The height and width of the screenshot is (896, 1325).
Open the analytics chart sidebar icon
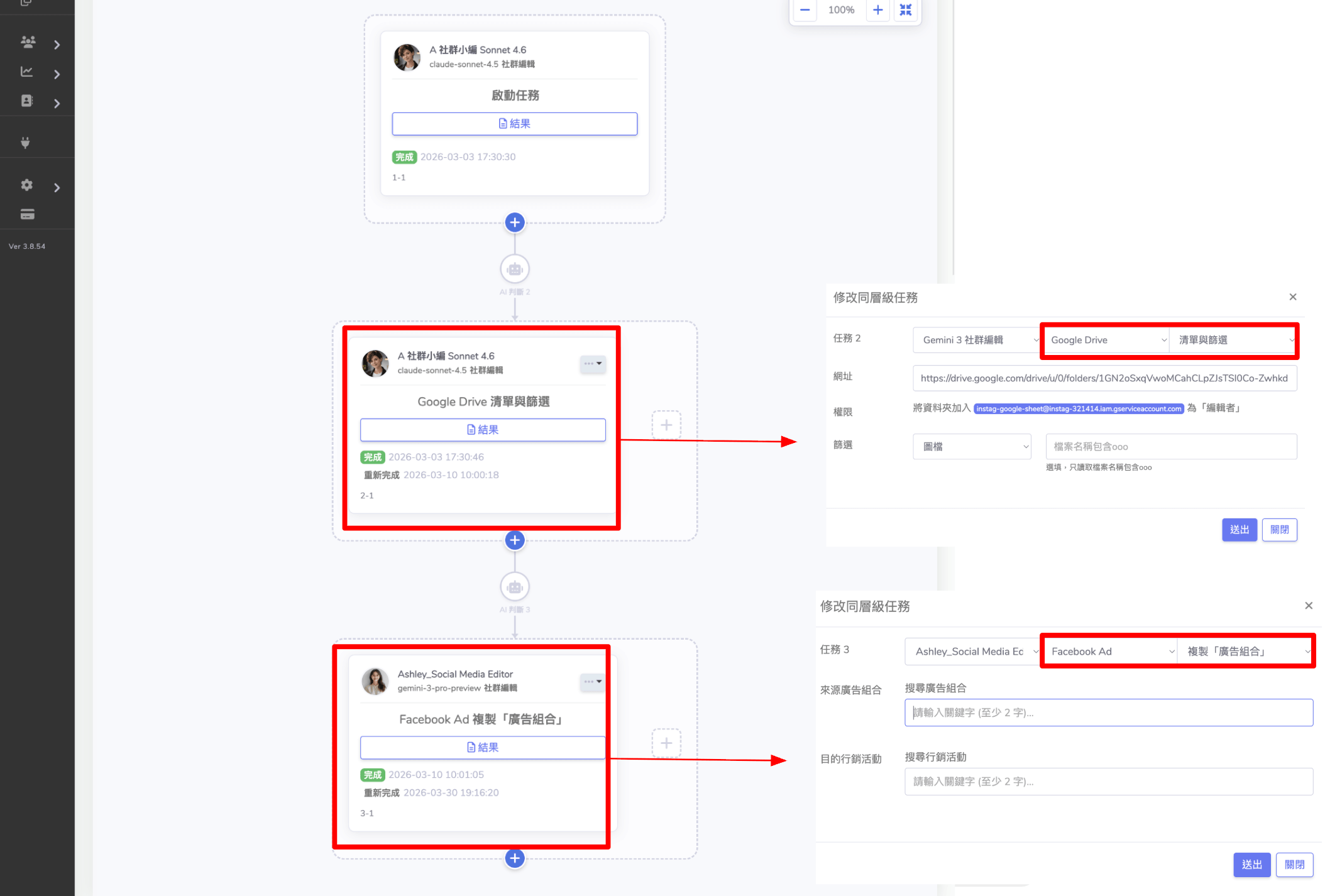click(x=26, y=72)
